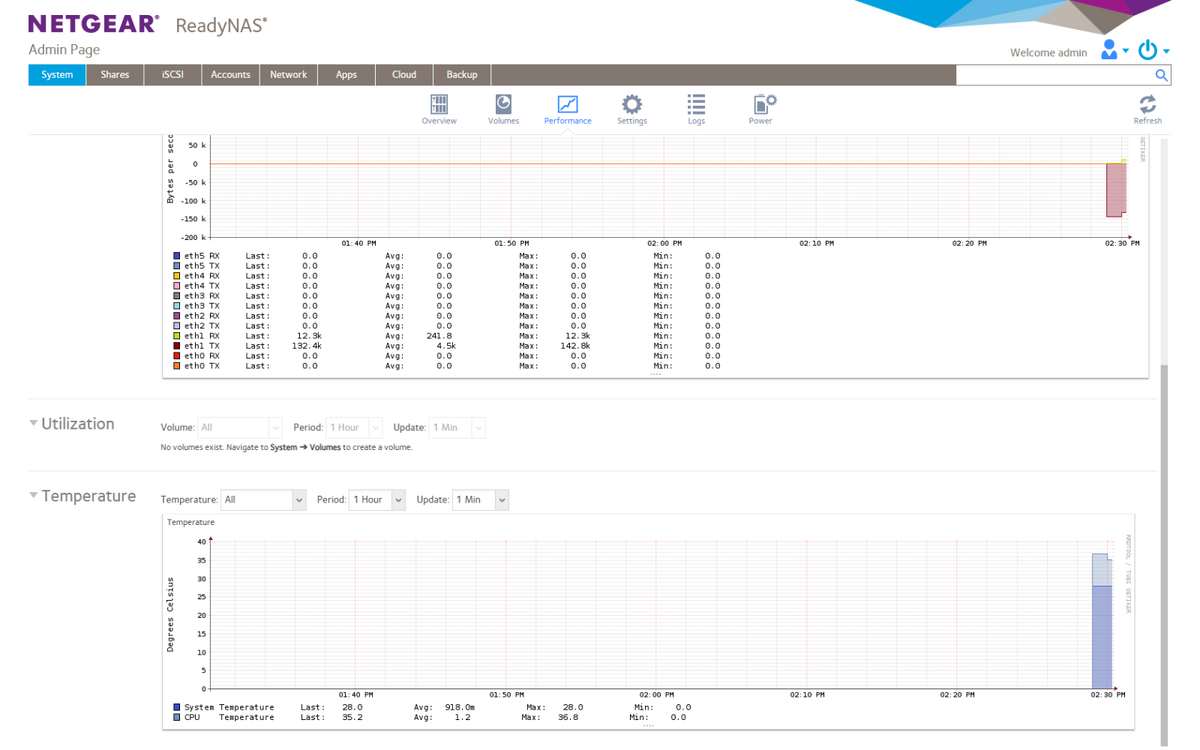Switch to the Network tab
The height and width of the screenshot is (750, 1200).
point(289,75)
